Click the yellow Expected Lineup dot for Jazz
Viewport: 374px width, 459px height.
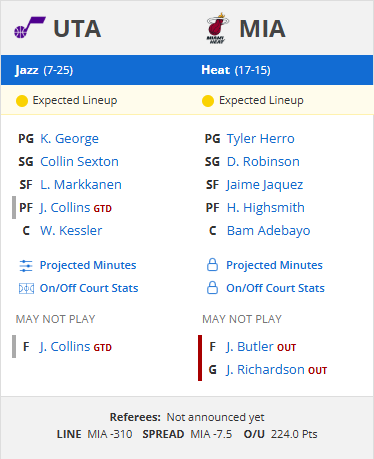coord(22,101)
